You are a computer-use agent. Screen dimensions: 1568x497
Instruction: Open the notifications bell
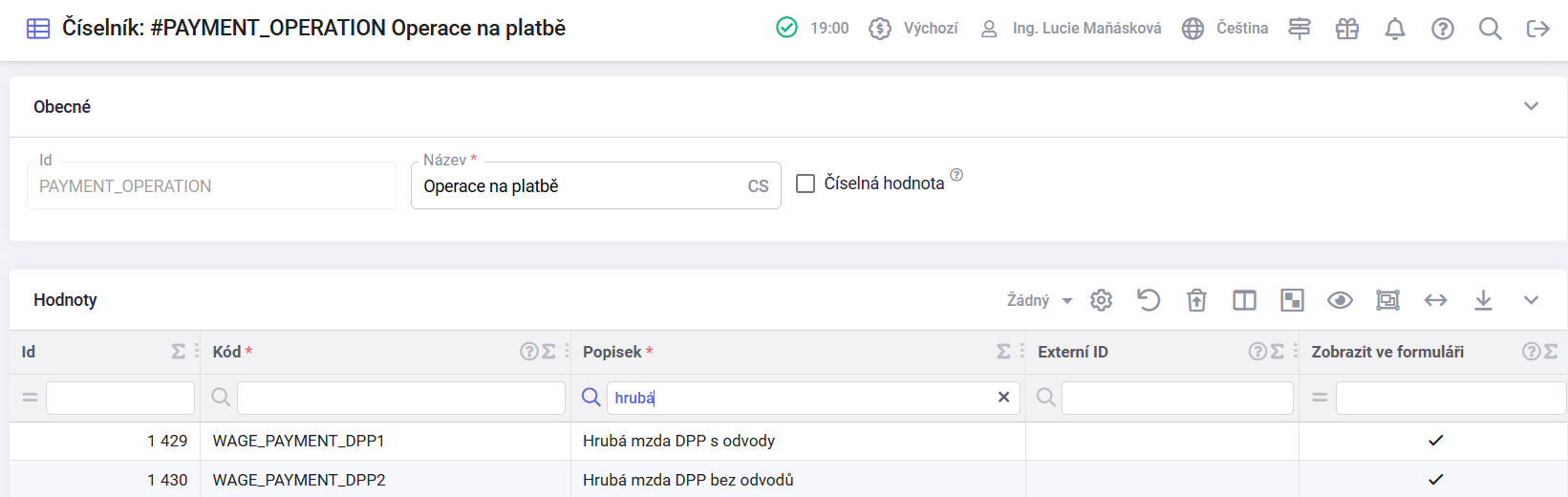[x=1395, y=29]
